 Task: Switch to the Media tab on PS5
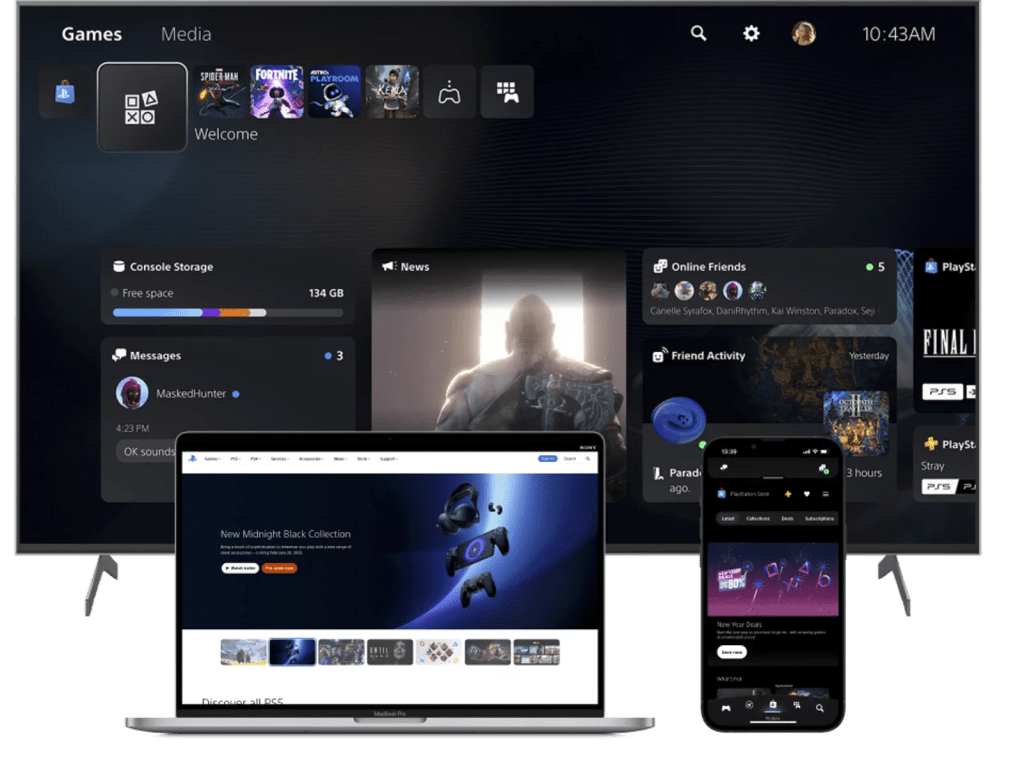pyautogui.click(x=186, y=34)
